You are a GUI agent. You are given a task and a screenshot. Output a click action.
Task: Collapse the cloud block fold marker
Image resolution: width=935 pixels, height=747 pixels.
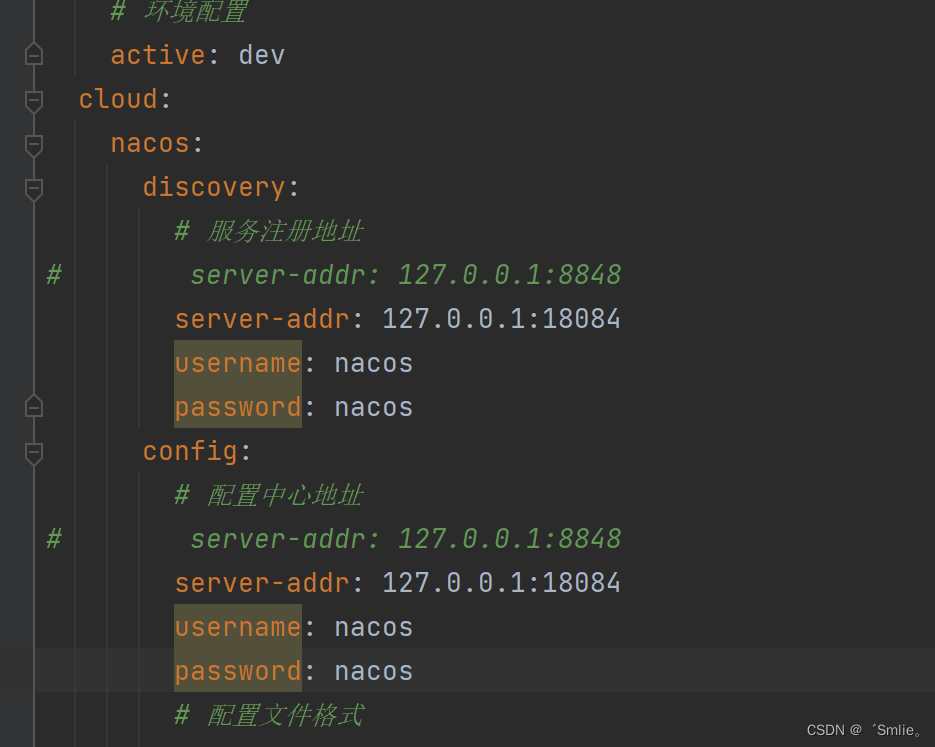34,100
